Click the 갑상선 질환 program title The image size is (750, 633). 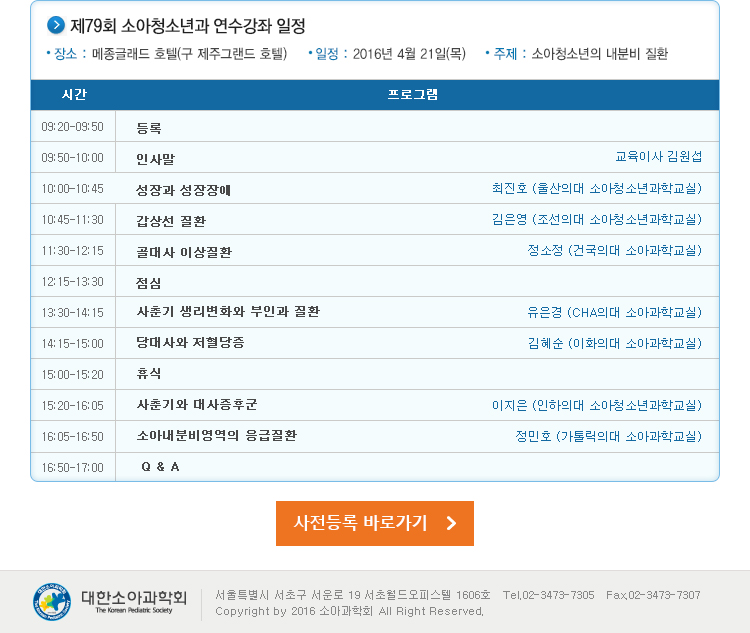(171, 220)
